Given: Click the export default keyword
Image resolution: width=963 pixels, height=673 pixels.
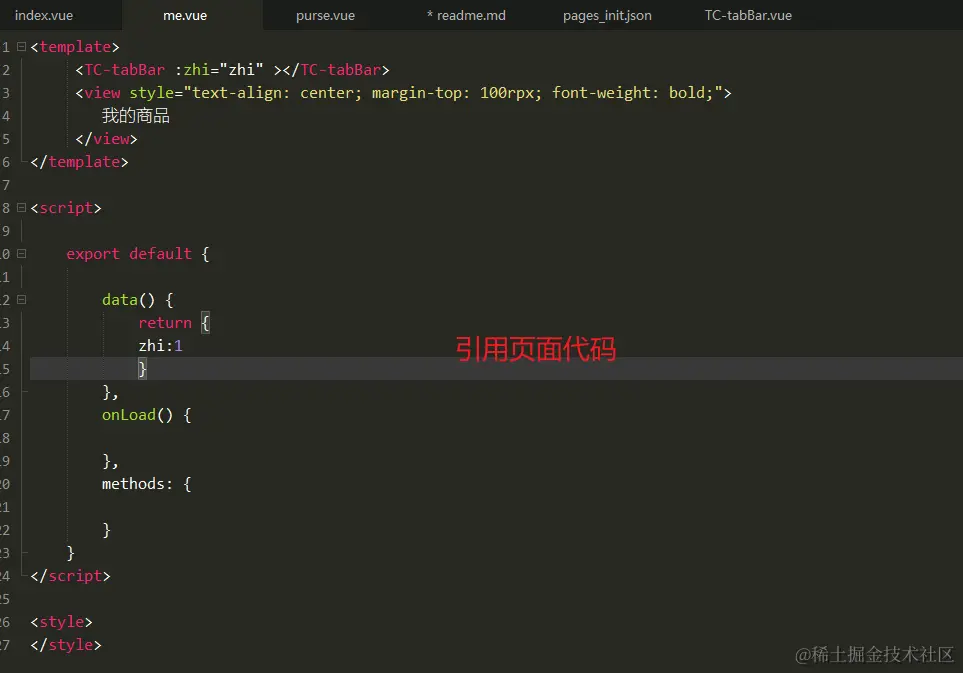Looking at the screenshot, I should pyautogui.click(x=129, y=254).
